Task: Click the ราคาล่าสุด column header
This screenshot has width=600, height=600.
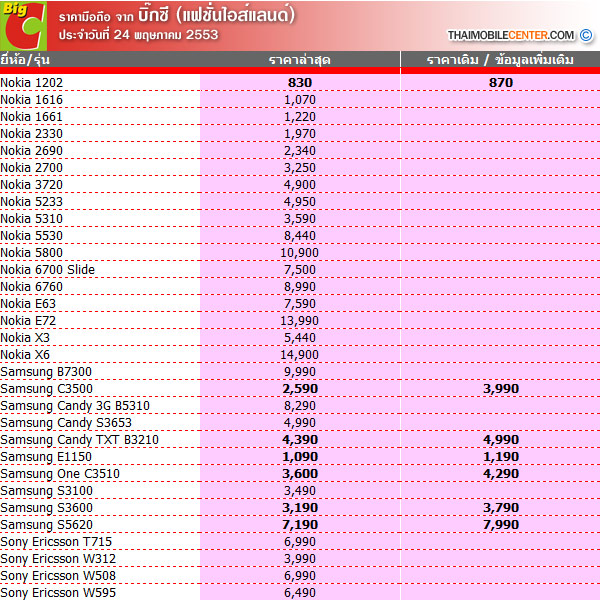Action: 300,60
